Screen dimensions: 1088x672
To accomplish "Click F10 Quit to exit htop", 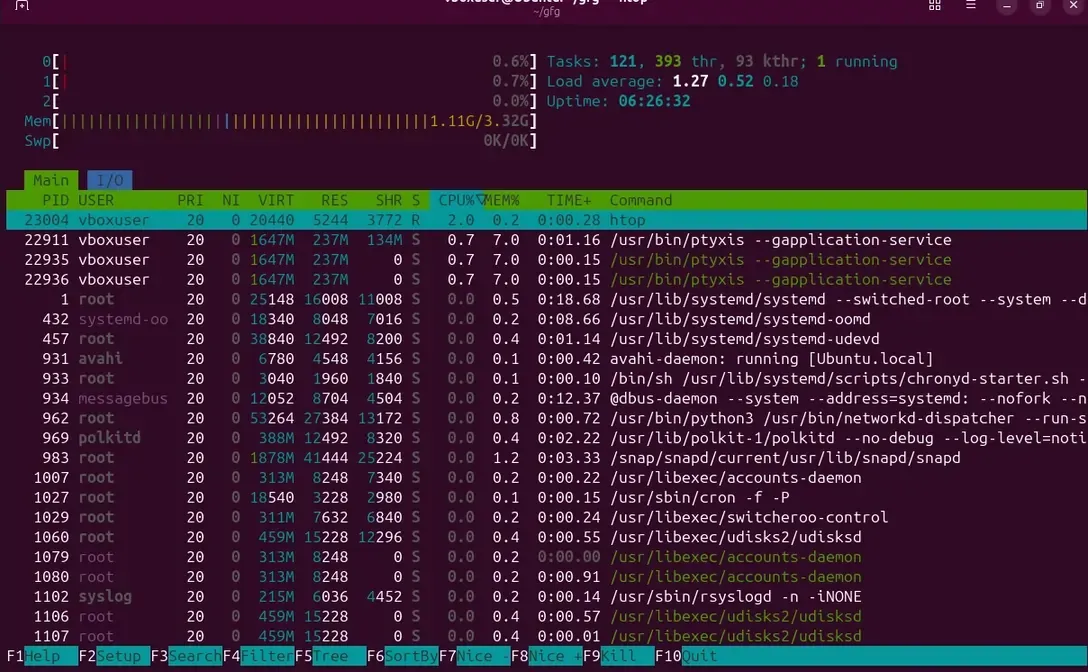I will click(x=699, y=656).
